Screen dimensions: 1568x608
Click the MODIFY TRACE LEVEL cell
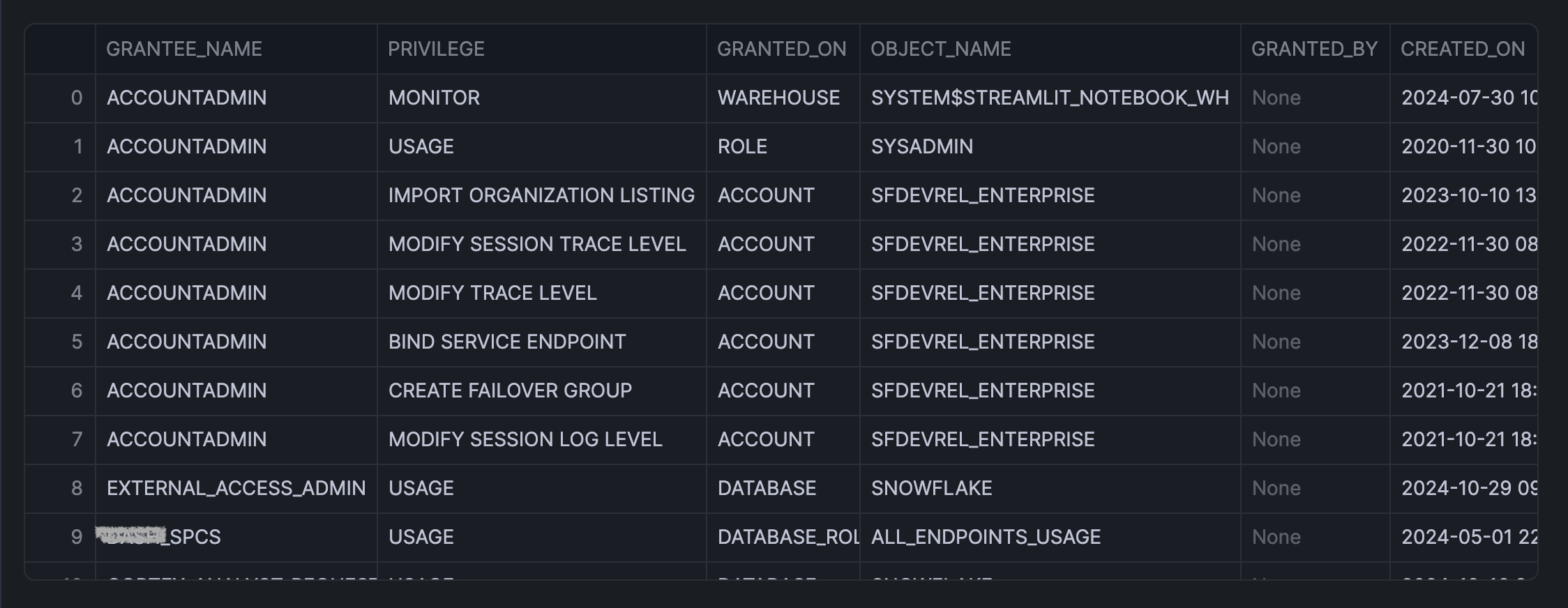[x=492, y=293]
